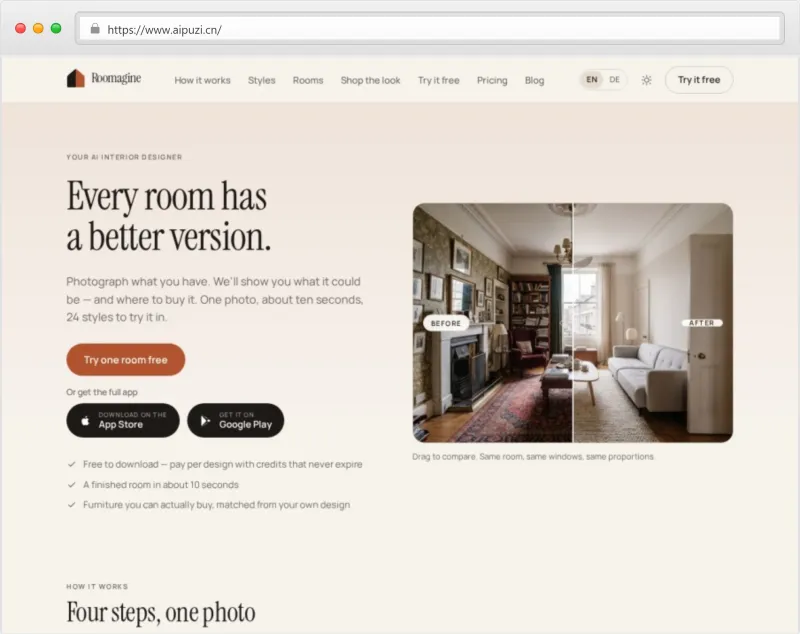
Task: Click Get it on Google Play button
Action: tap(236, 420)
